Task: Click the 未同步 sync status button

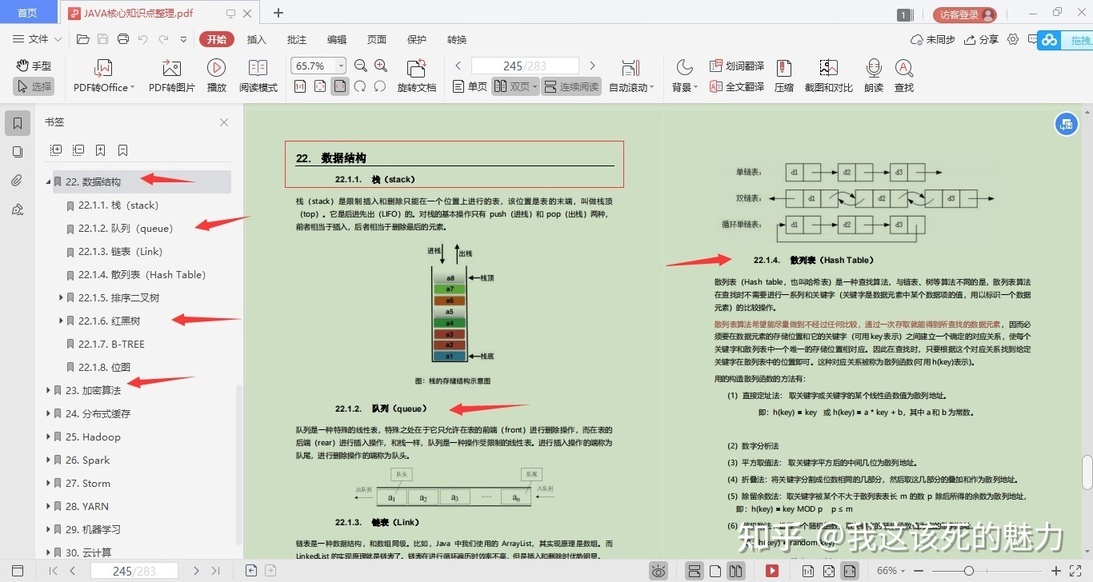Action: pos(933,40)
